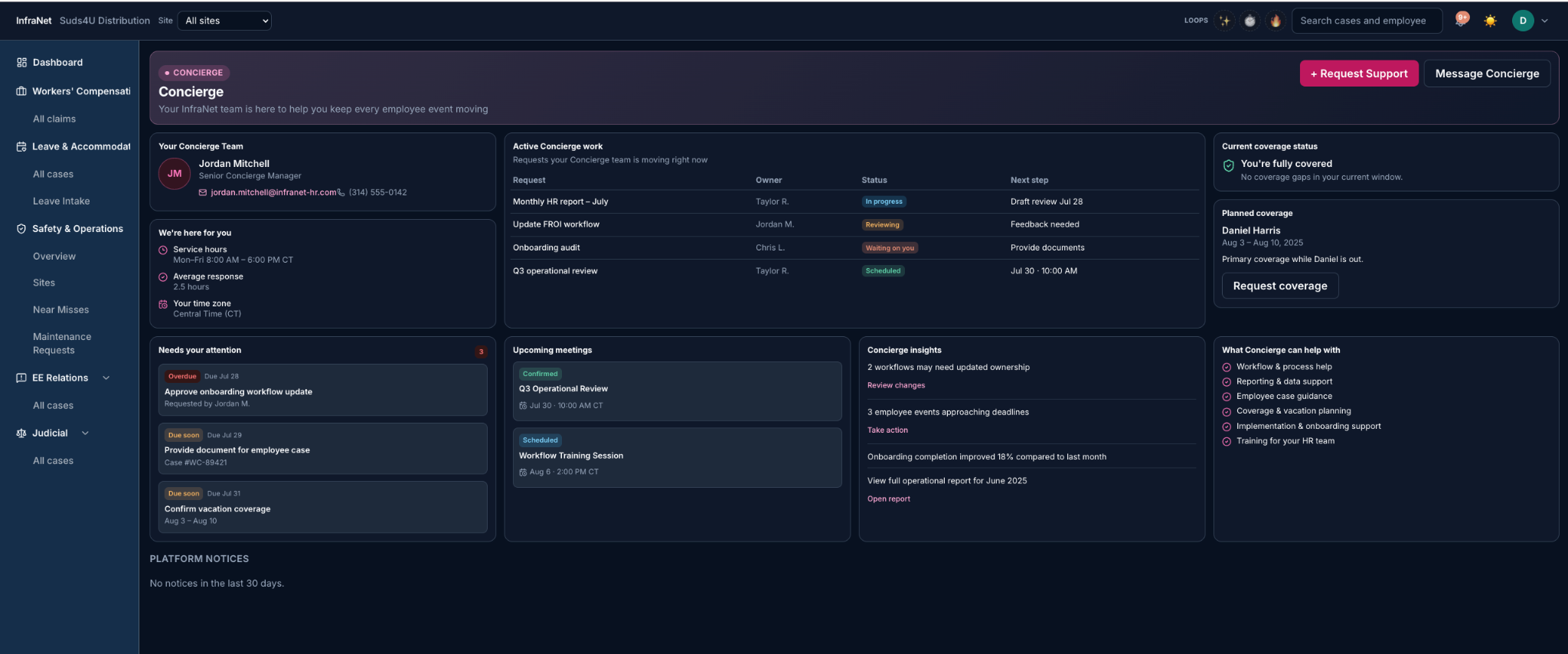Click the Judicial scales icon
Viewport: 1568px width, 654px height.
point(21,433)
